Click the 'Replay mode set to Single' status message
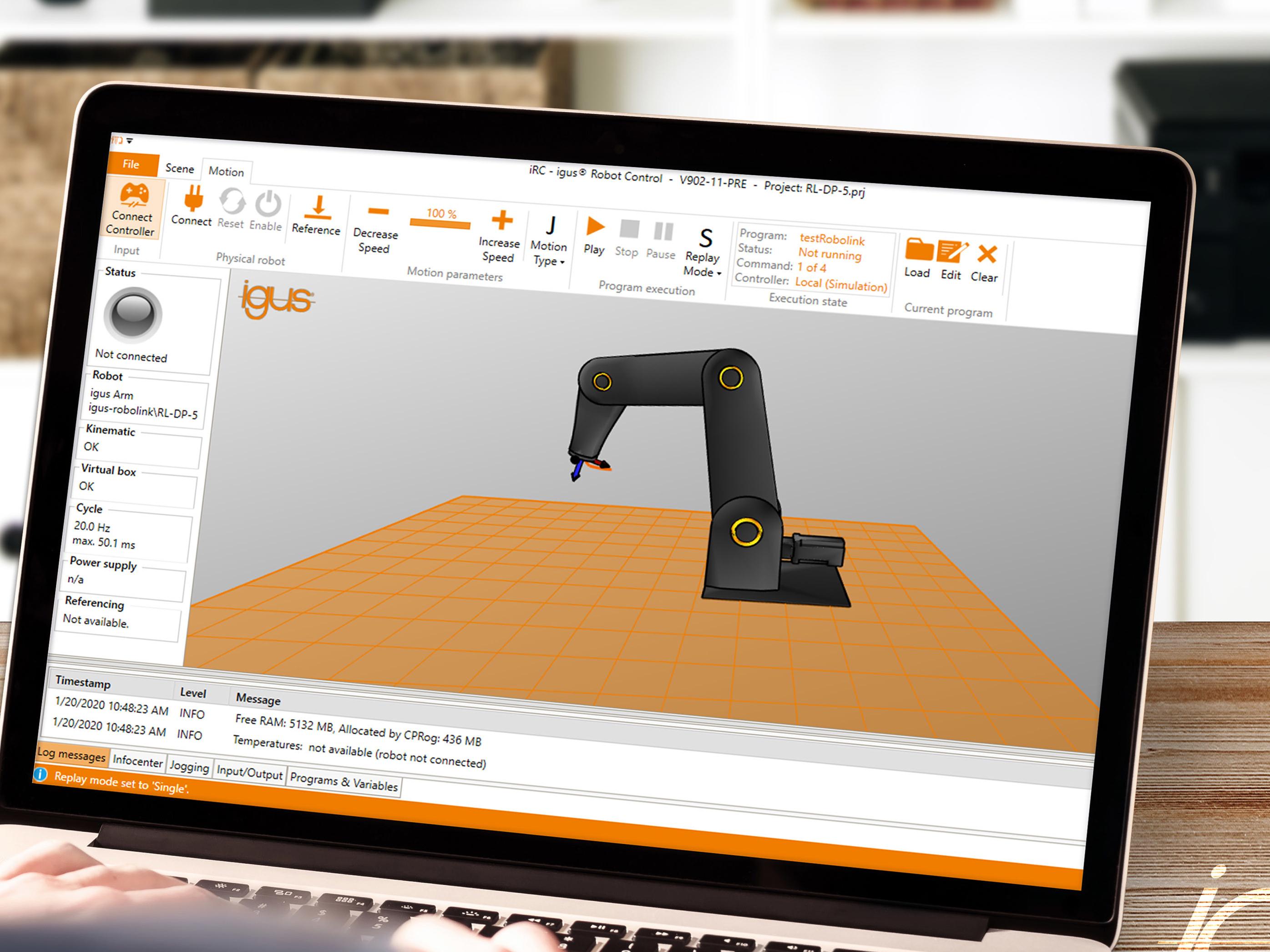1270x952 pixels. point(121,783)
